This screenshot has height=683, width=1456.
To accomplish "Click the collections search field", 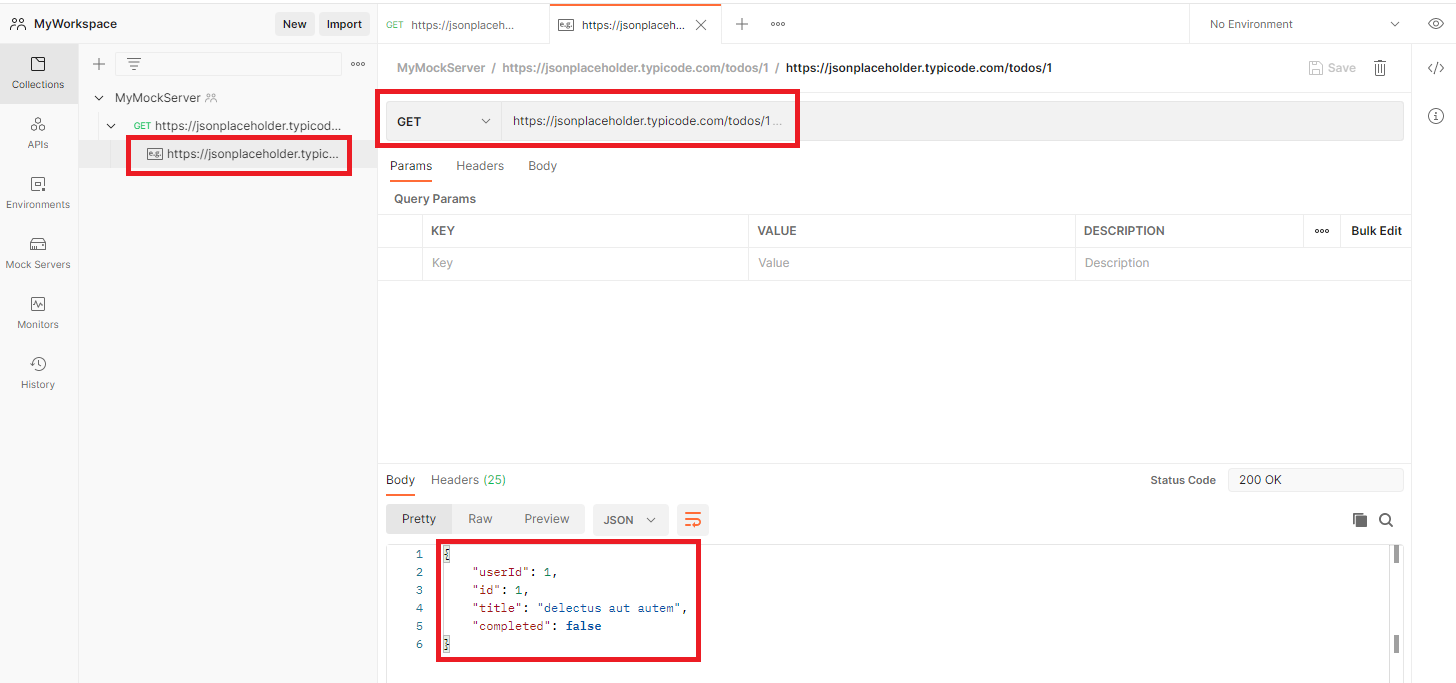I will 228,64.
